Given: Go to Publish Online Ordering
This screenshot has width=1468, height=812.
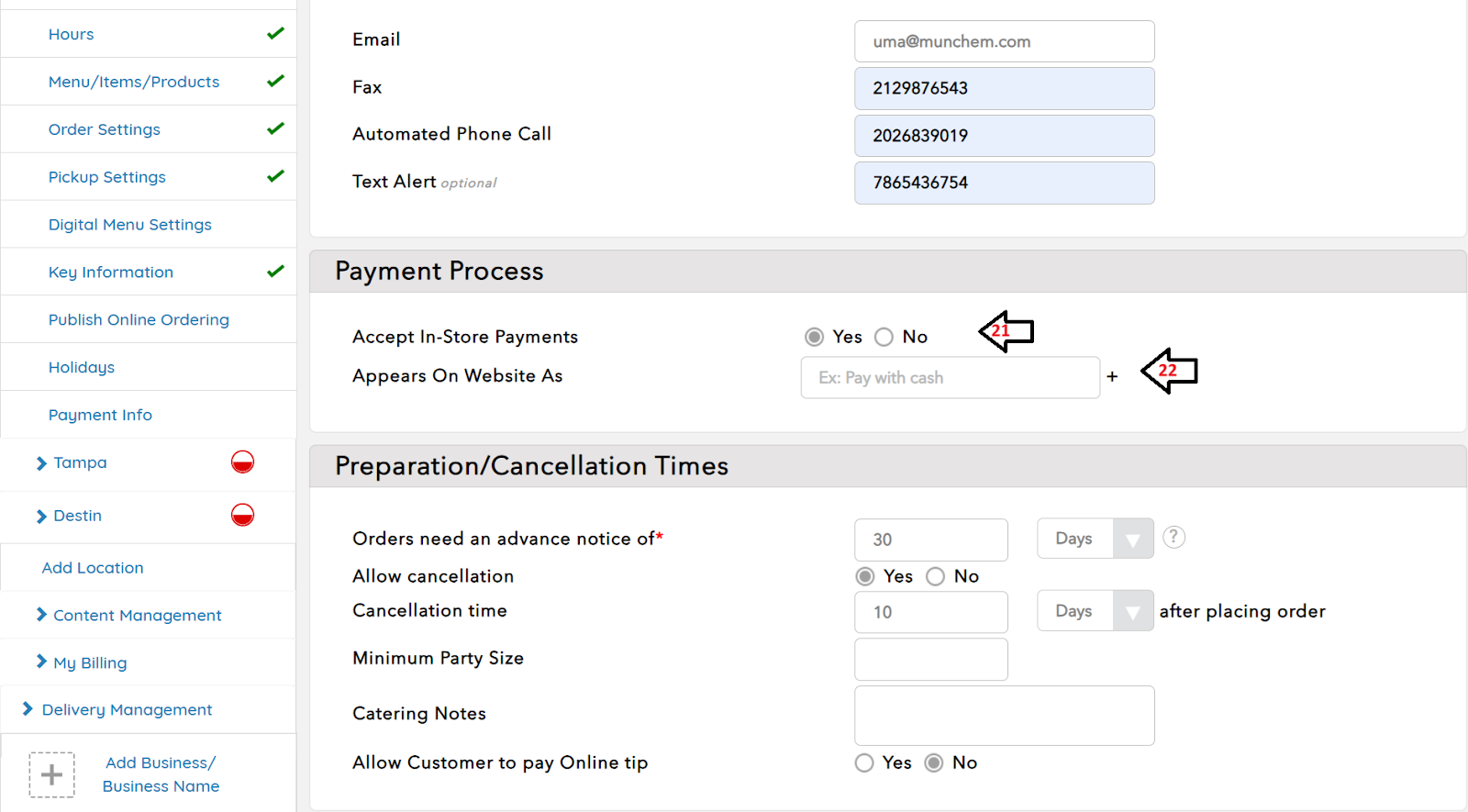Looking at the screenshot, I should [x=139, y=319].
